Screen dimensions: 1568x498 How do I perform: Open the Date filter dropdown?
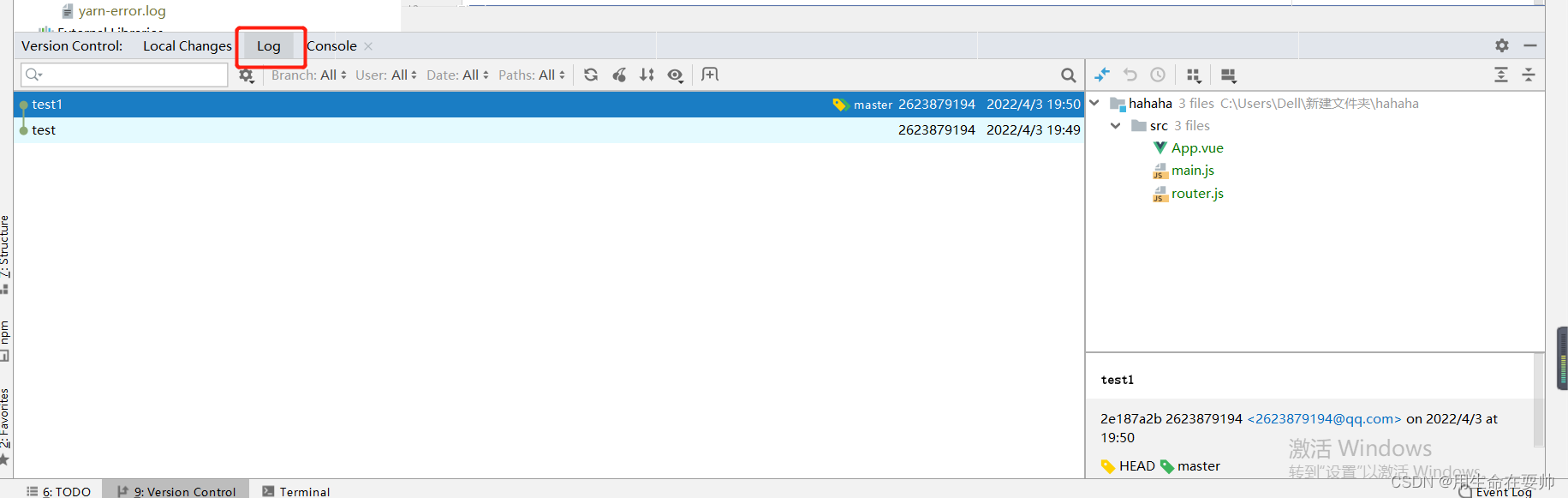pos(458,75)
